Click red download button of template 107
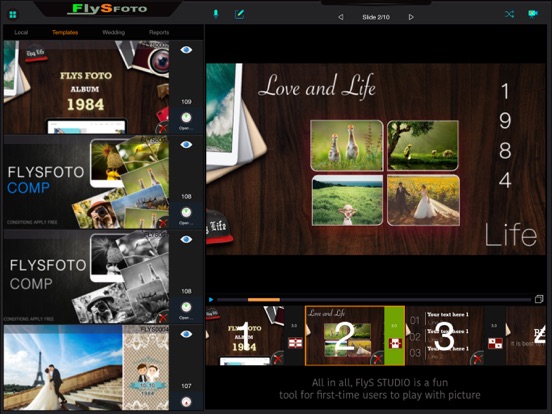The width and height of the screenshot is (552, 414). (186, 402)
